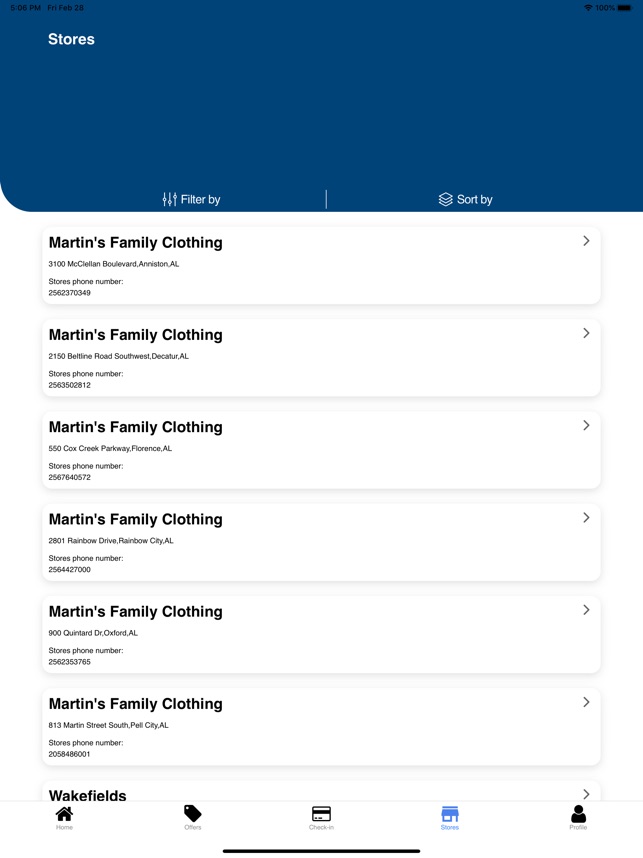
Task: Select the Stores shop icon
Action: pos(450,814)
